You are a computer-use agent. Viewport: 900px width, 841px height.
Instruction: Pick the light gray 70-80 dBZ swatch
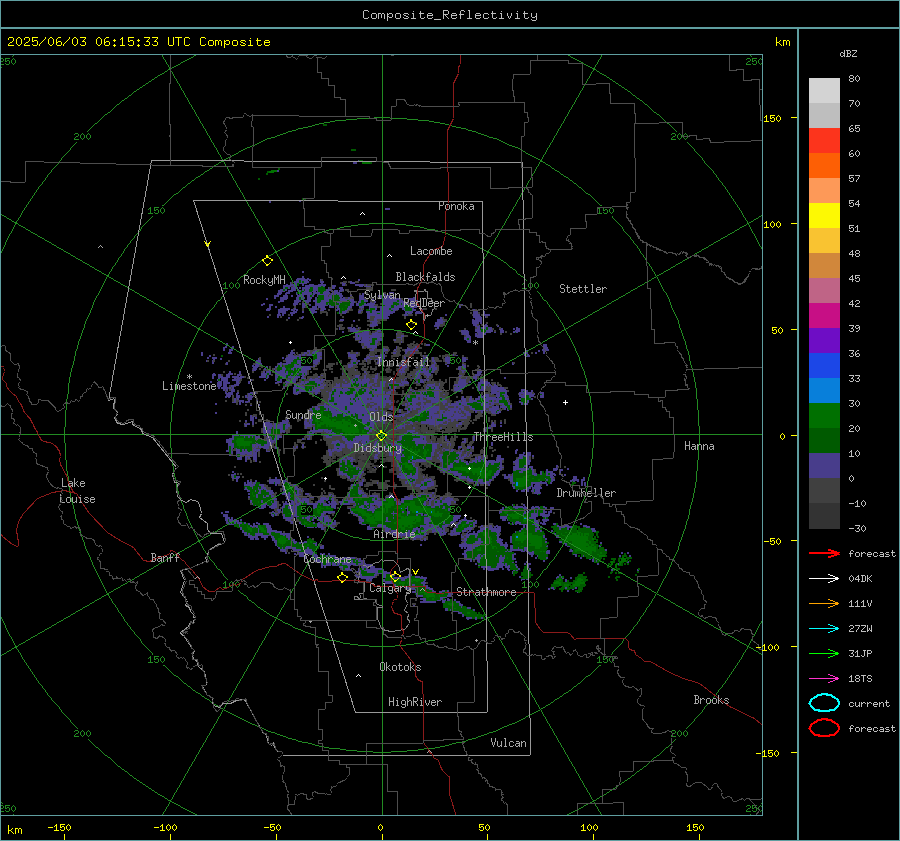[x=824, y=91]
